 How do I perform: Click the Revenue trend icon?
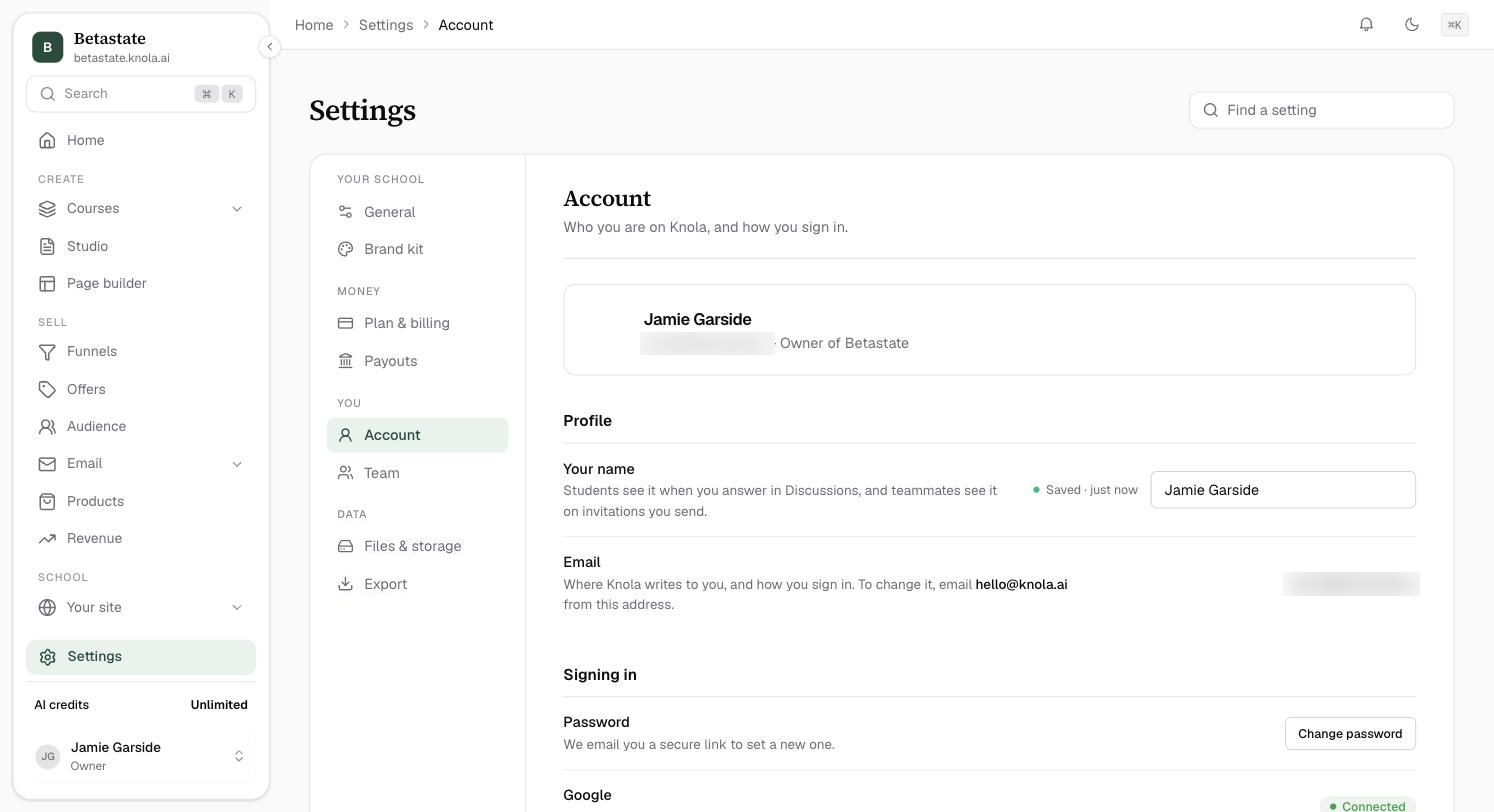coord(47,538)
